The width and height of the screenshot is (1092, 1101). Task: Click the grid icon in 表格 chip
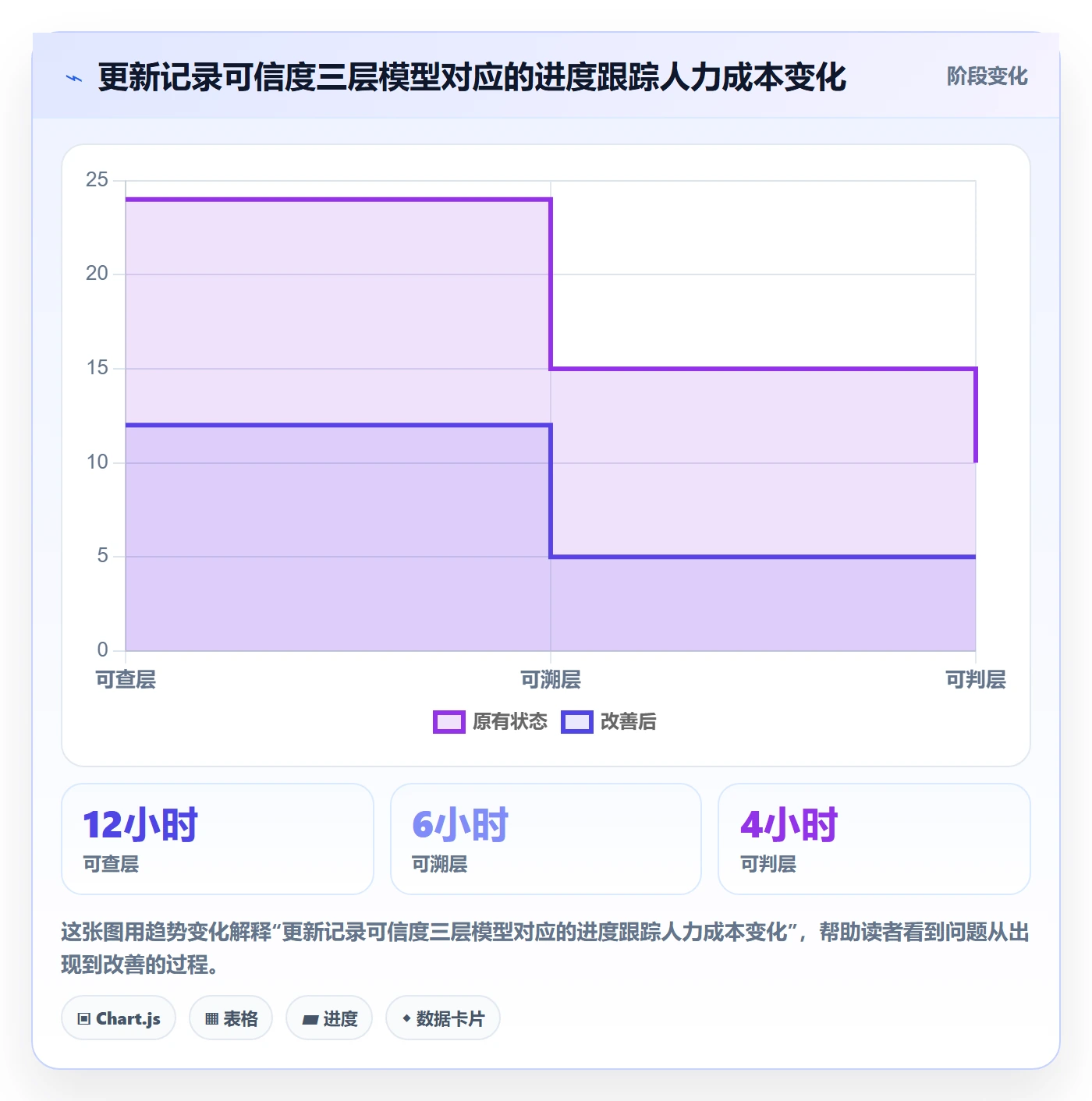point(211,1018)
